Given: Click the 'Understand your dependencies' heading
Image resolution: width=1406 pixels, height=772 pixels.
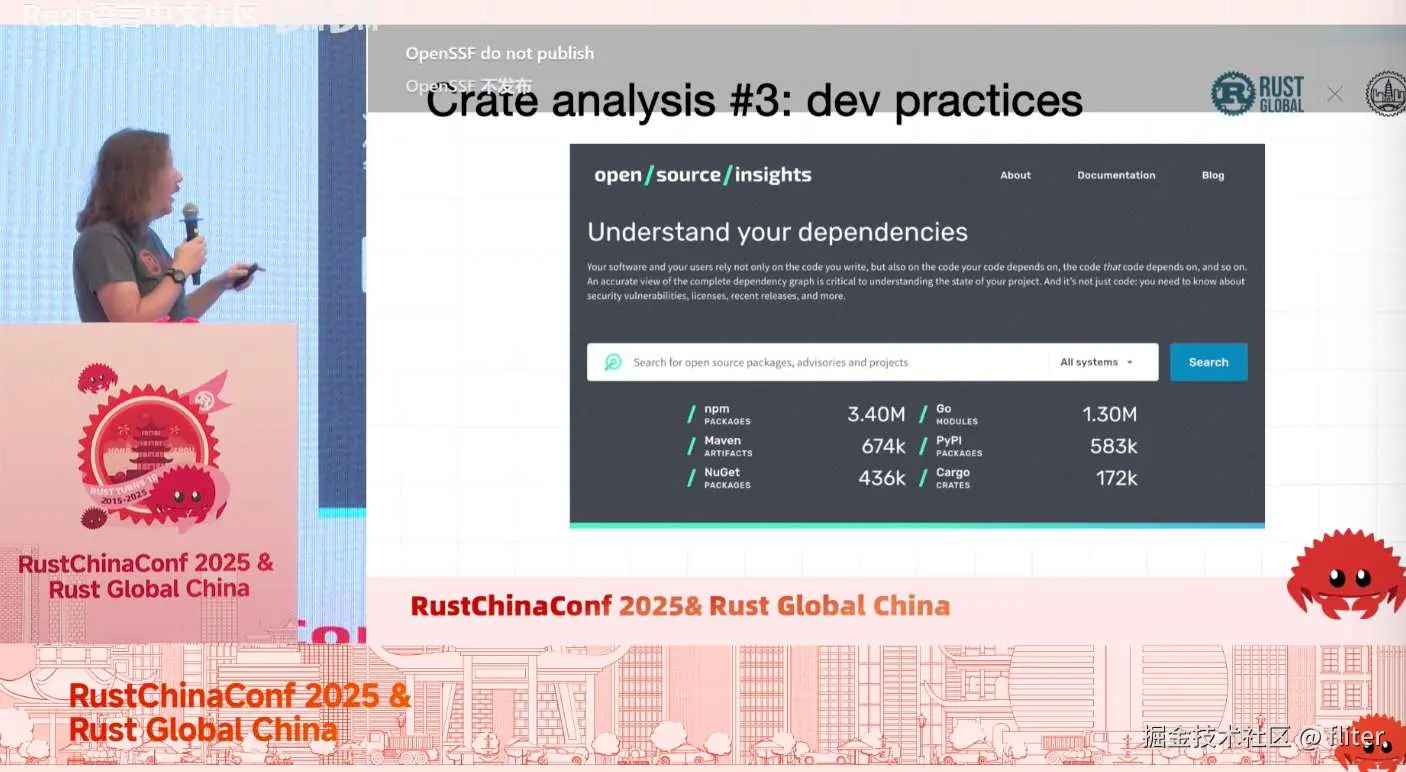Looking at the screenshot, I should coord(777,232).
